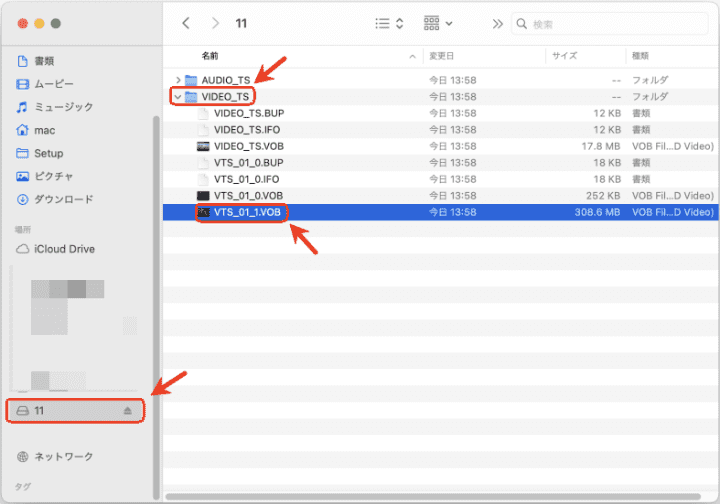720x504 pixels.
Task: Select the VTS_01_0.VOB file thumbnail
Action: coord(203,196)
